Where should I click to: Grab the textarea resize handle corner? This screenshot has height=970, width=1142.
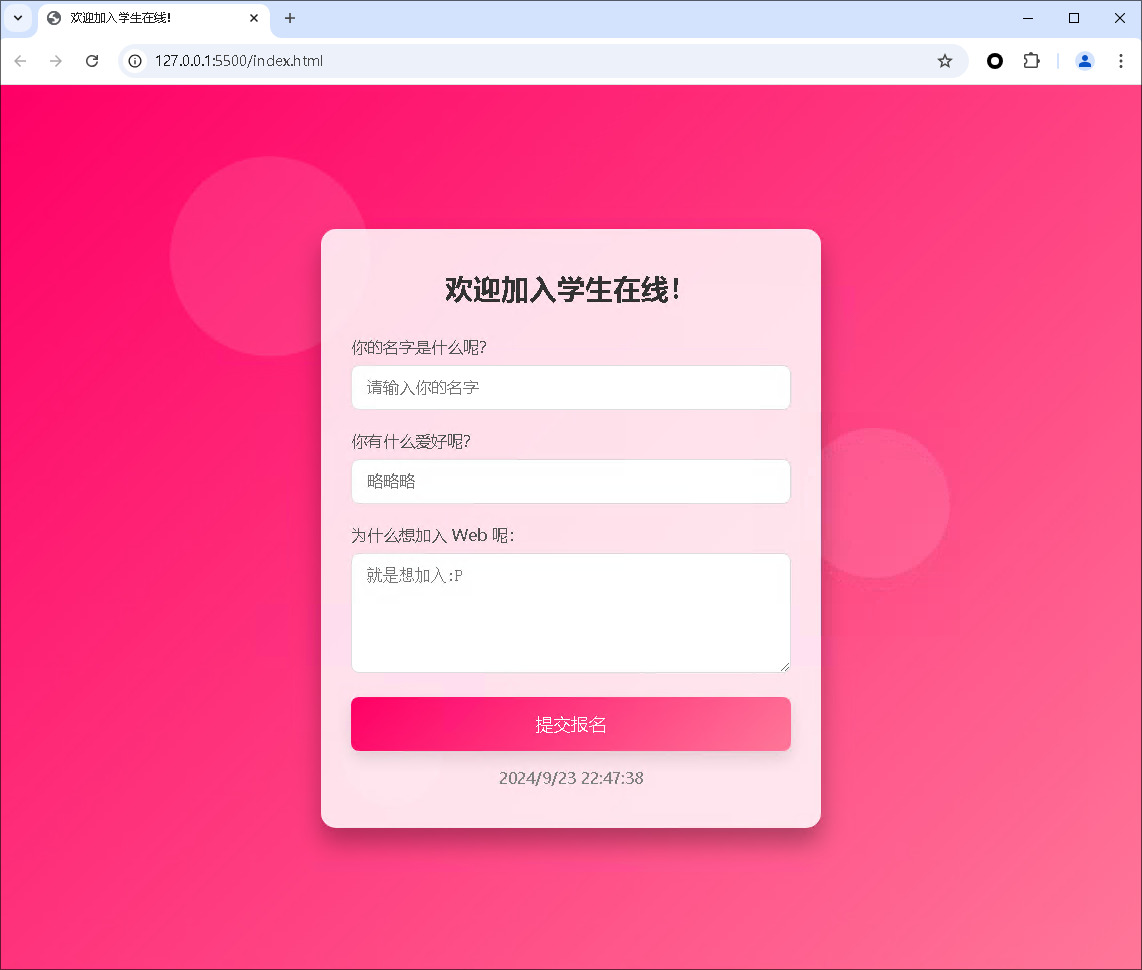tap(784, 666)
